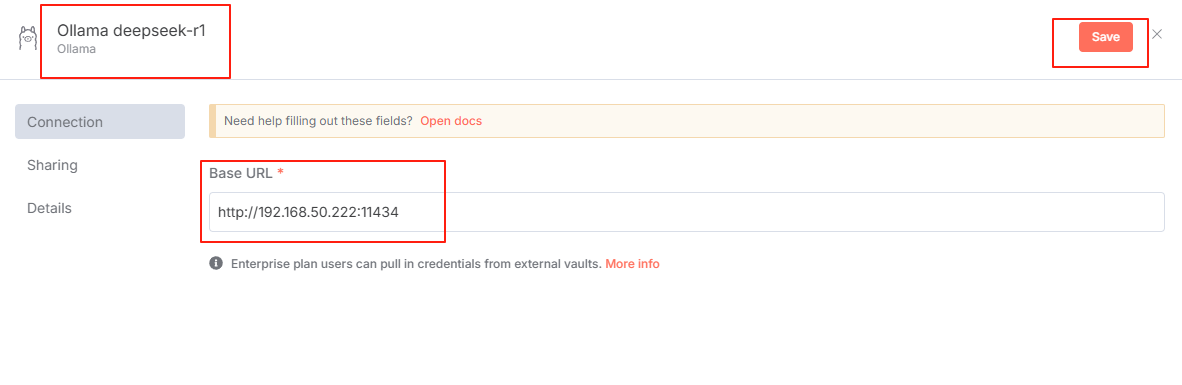Click the Ollama subtitle under the title

coord(76,50)
